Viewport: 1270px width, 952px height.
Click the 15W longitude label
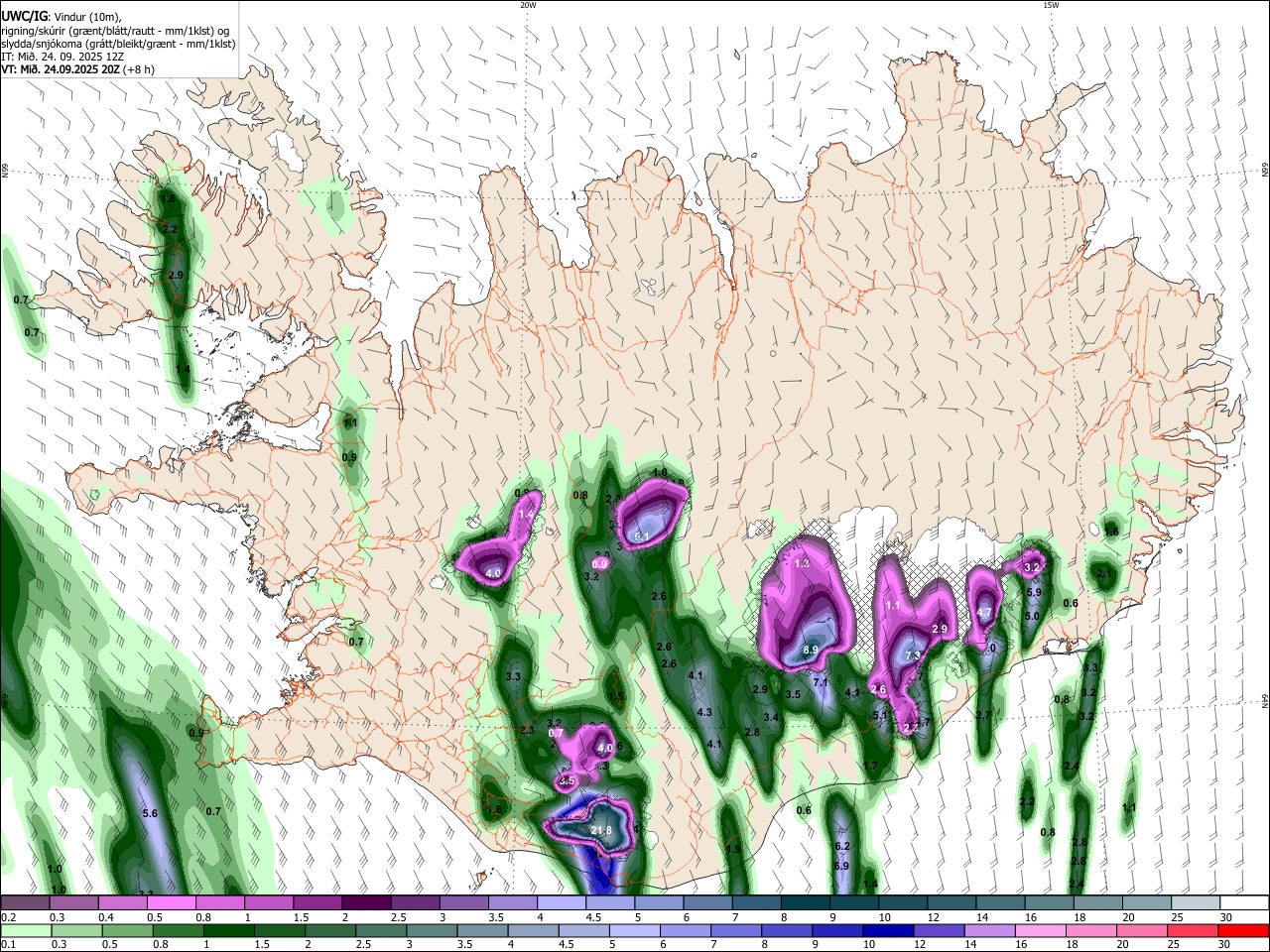1051,5
